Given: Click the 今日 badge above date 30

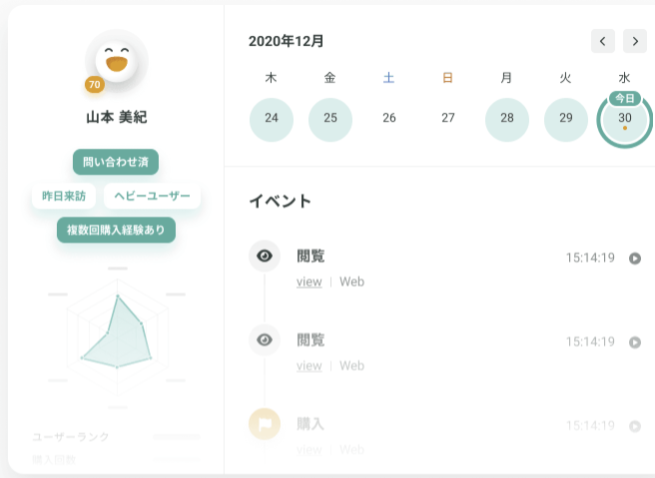Looking at the screenshot, I should [625, 99].
